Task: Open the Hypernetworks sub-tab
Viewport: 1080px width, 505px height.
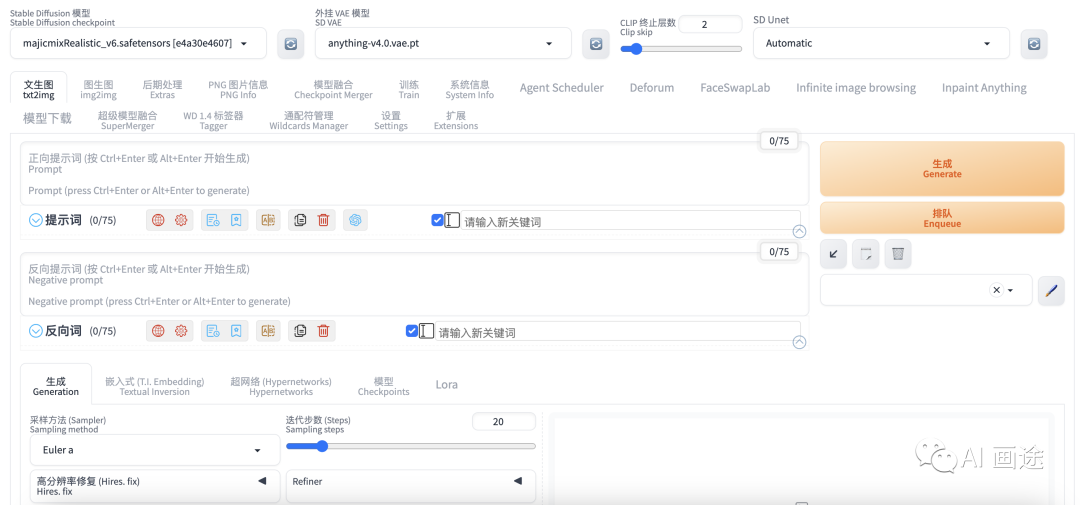Action: pos(281,387)
